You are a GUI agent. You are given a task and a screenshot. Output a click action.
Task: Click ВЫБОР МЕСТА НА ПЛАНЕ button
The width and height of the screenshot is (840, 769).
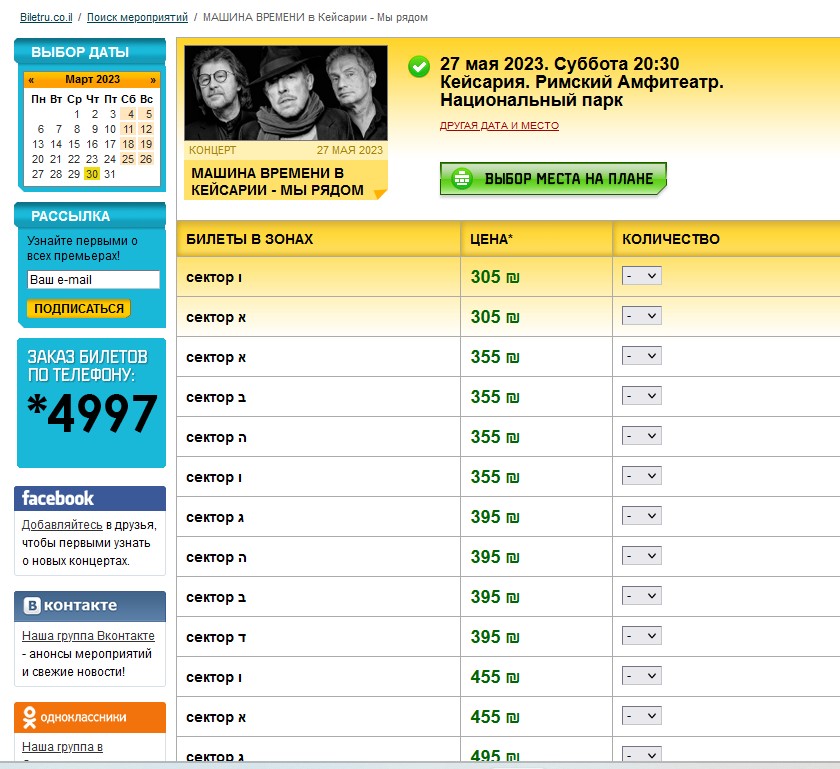pyautogui.click(x=553, y=179)
